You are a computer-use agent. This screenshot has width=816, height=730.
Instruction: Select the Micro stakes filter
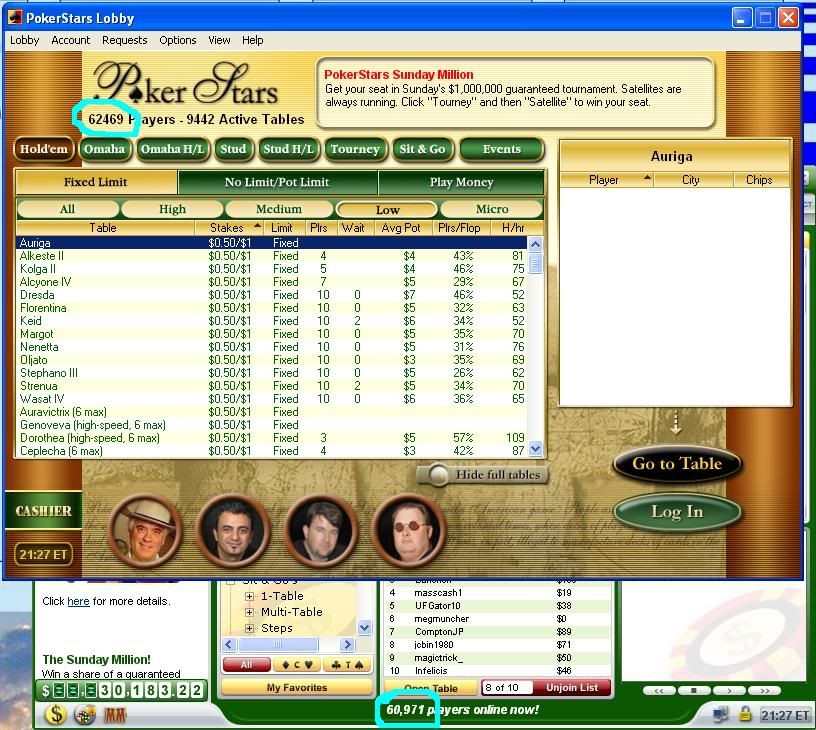[x=491, y=210]
